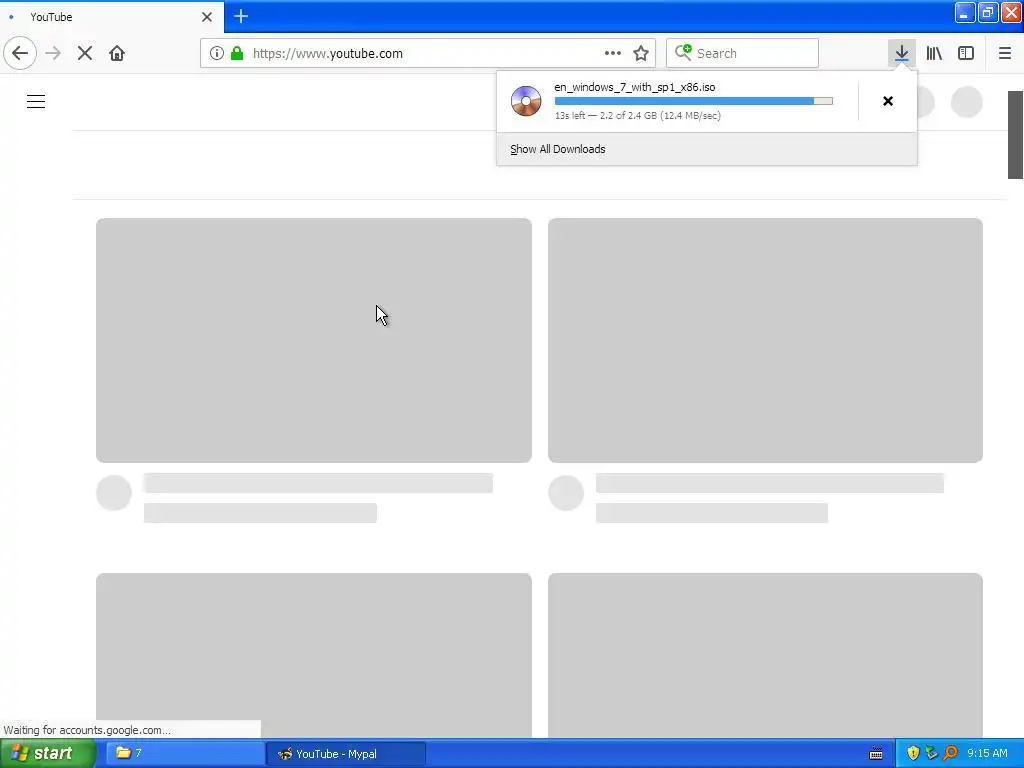Viewport: 1024px width, 768px height.
Task: Click the 9:15 AM clock
Action: tap(987, 754)
